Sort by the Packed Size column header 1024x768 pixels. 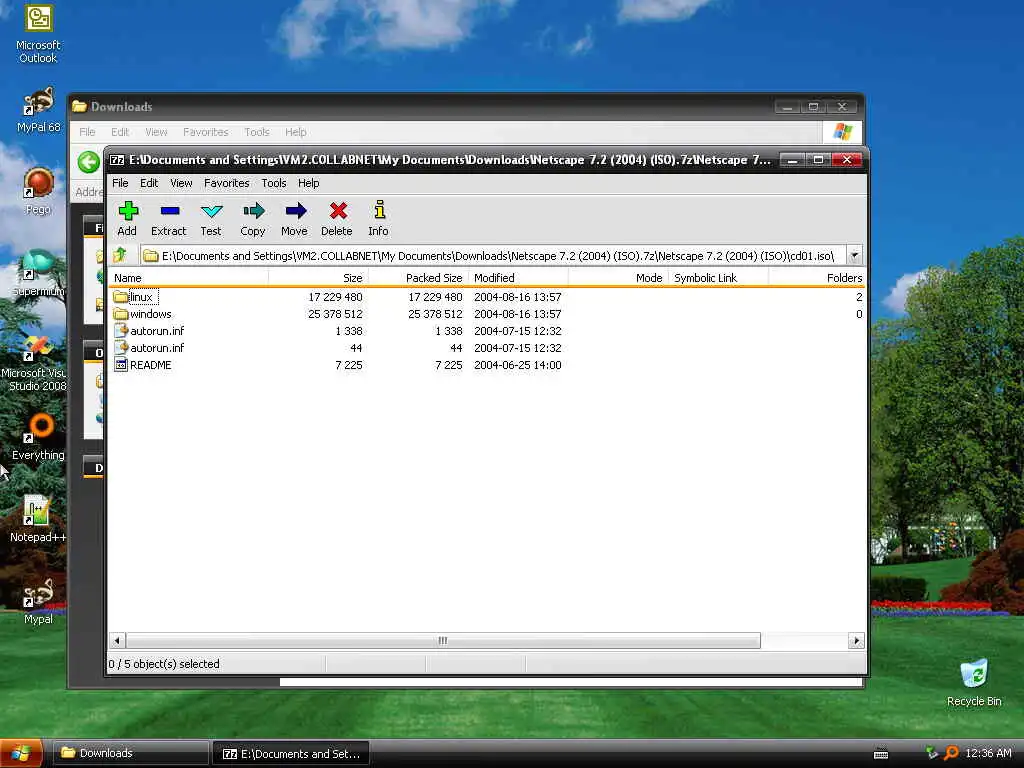click(418, 278)
